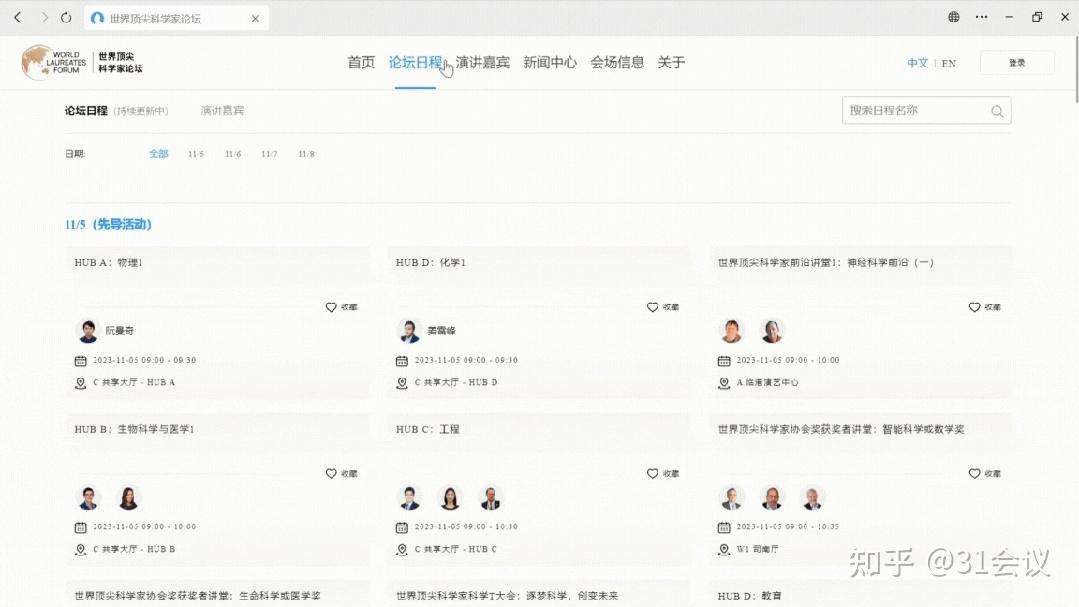Screen dimensions: 1079x607
Task: Open the HUB D: 化学1 session title
Action: (x=431, y=263)
